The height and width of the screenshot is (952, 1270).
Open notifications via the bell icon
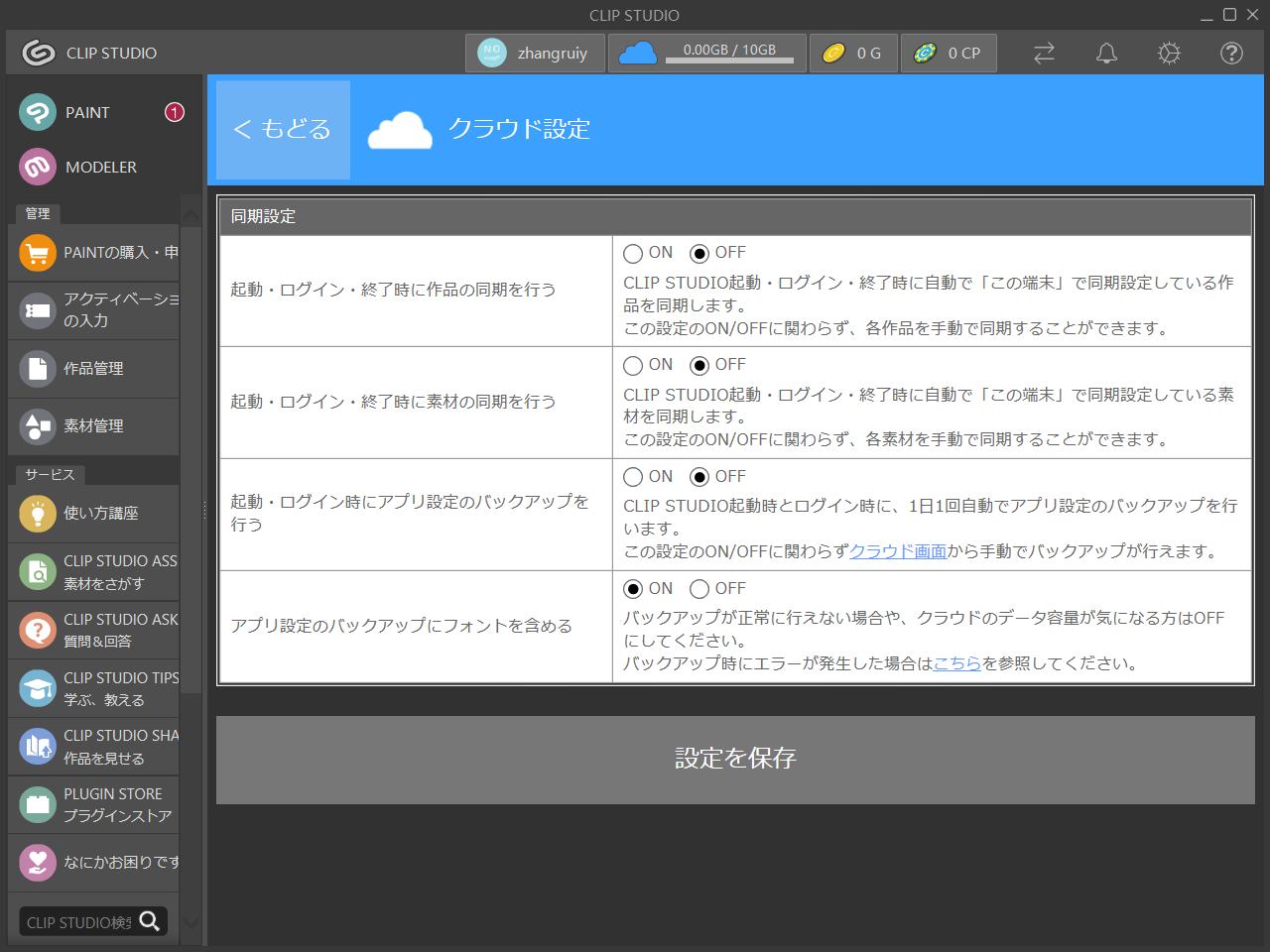click(1106, 53)
